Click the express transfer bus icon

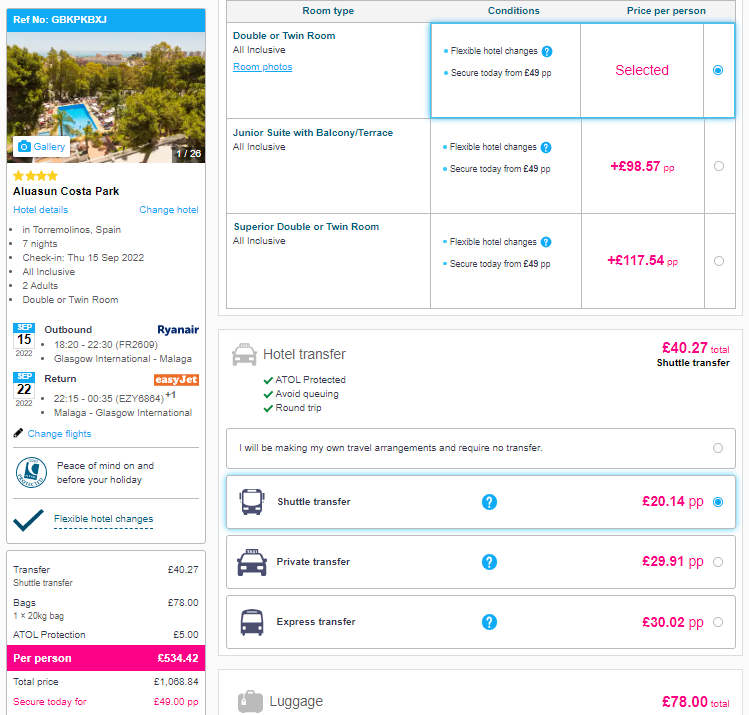(252, 622)
